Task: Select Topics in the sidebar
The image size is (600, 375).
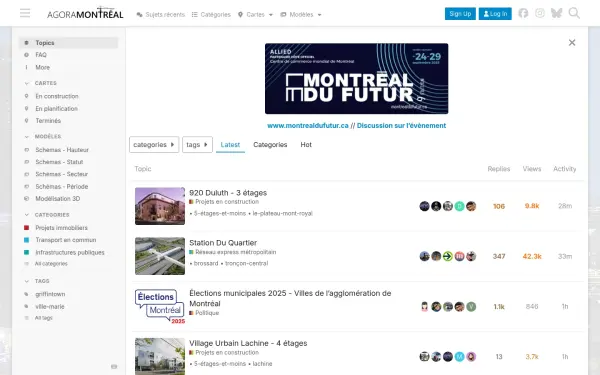Action: (x=68, y=43)
